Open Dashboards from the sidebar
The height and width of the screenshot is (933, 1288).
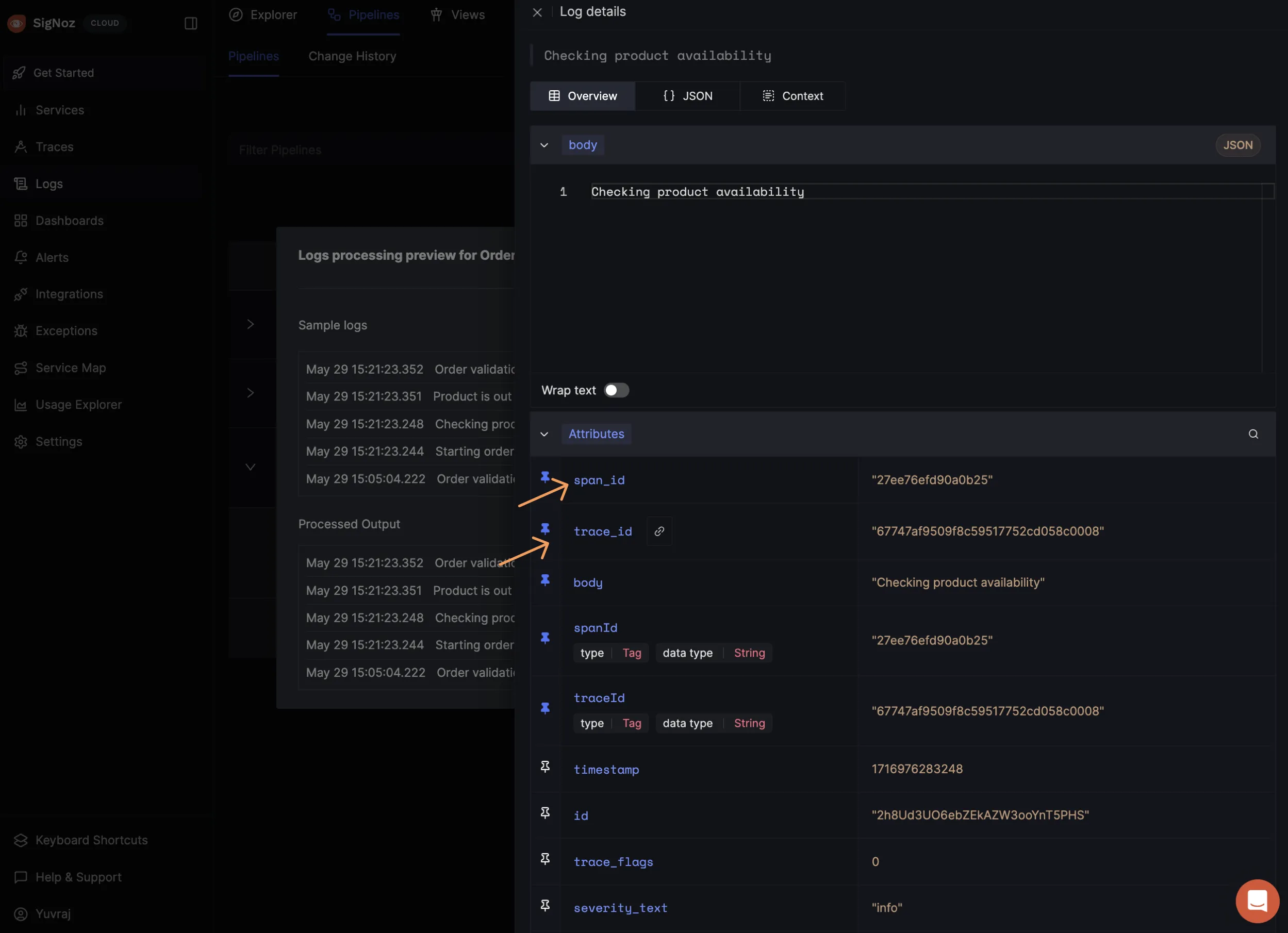point(69,221)
